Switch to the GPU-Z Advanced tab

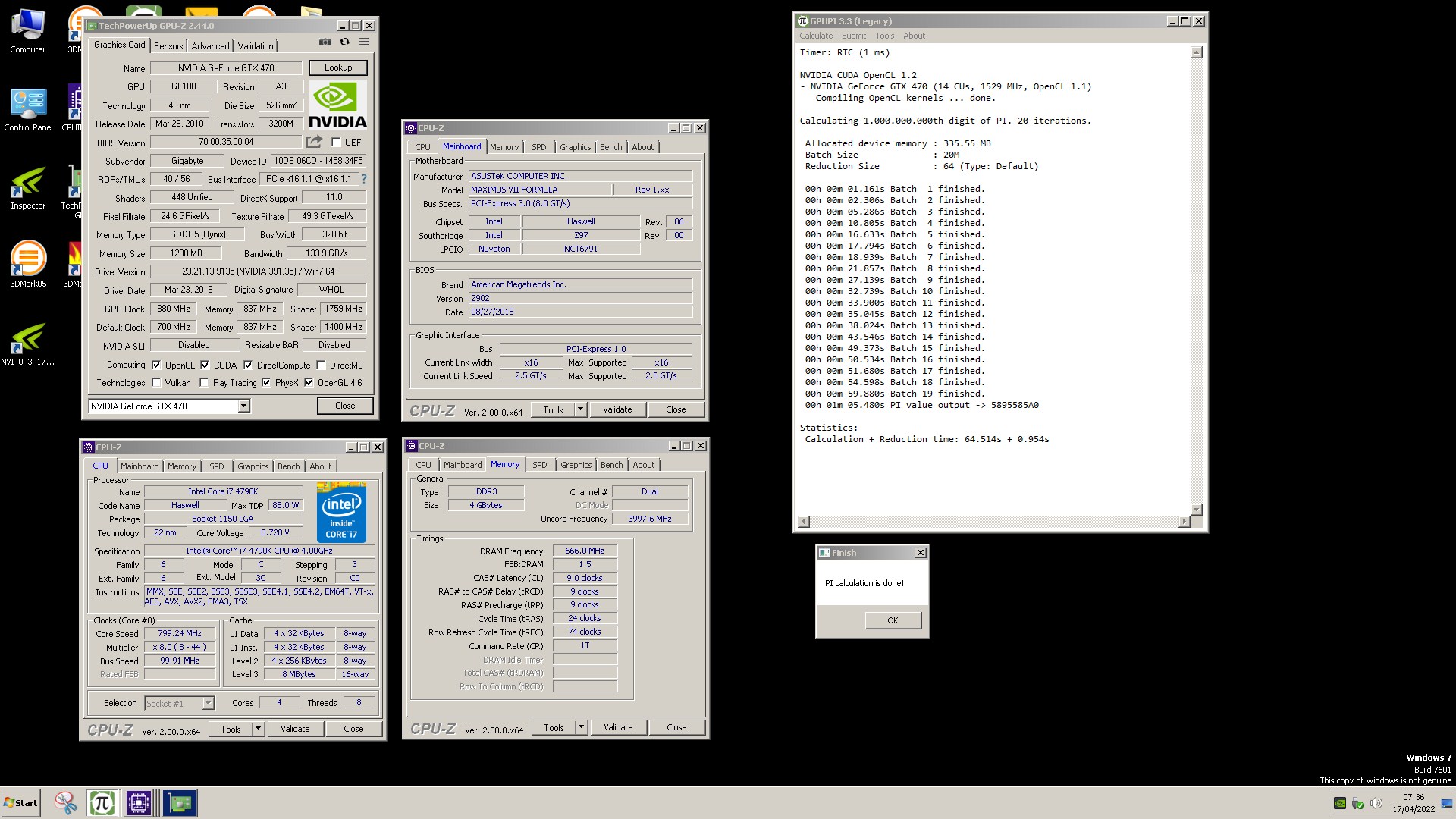point(210,45)
